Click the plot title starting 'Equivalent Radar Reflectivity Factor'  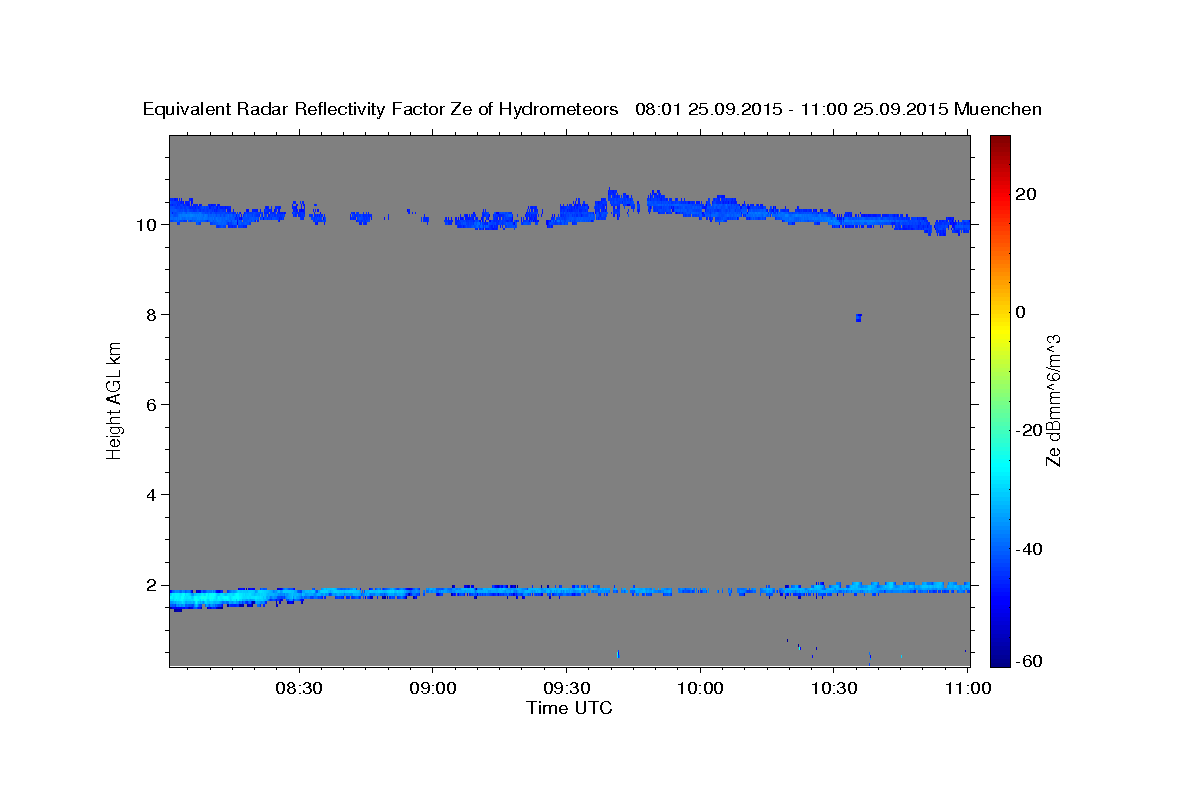592,109
